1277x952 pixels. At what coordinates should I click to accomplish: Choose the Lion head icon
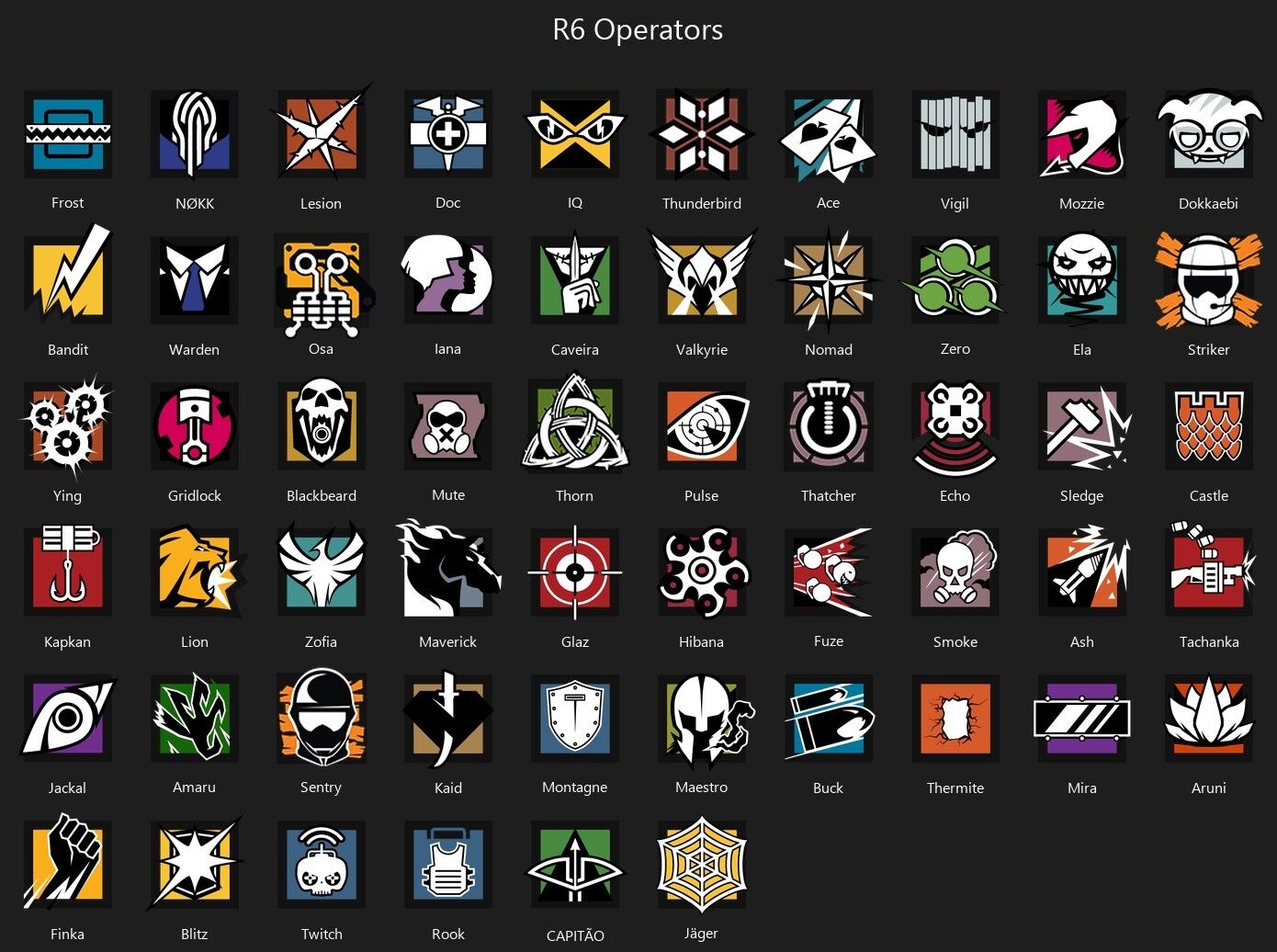198,572
